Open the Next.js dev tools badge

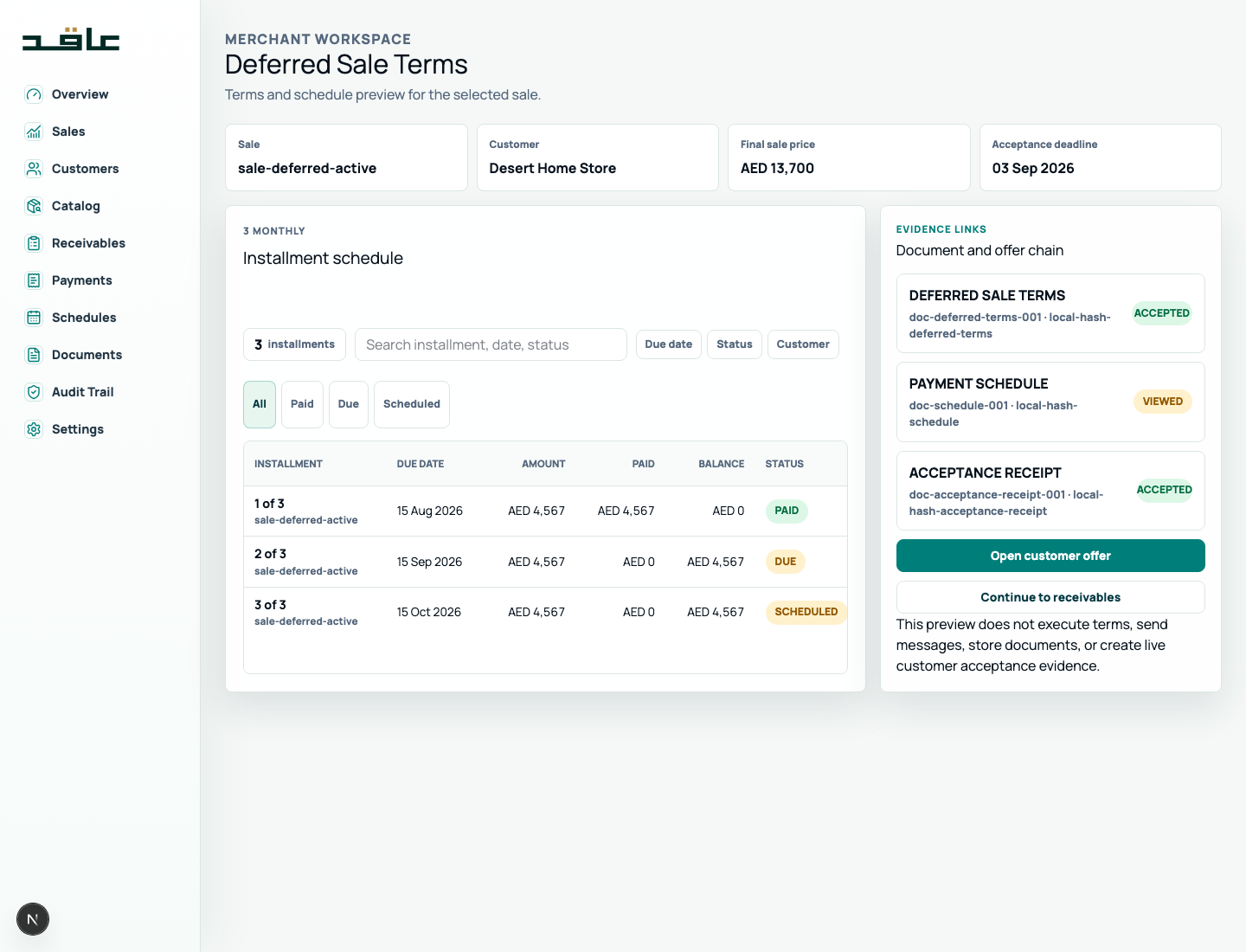pos(33,919)
